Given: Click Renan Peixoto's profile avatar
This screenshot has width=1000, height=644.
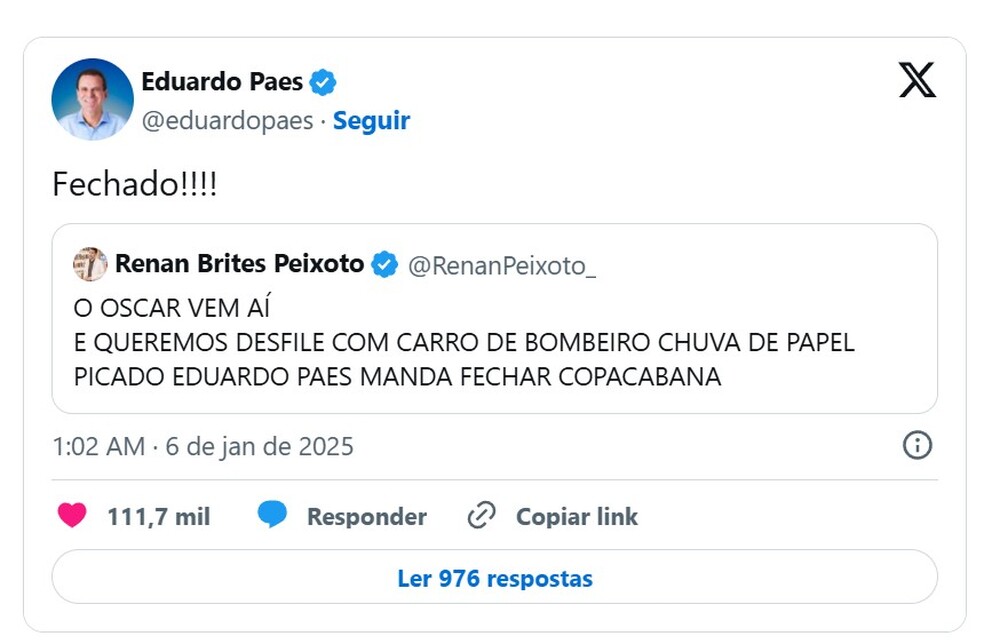Looking at the screenshot, I should (90, 263).
